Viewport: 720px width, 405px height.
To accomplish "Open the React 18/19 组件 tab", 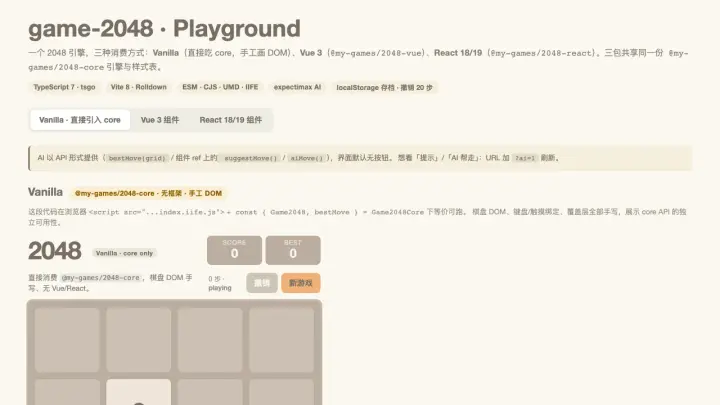I will (231, 120).
